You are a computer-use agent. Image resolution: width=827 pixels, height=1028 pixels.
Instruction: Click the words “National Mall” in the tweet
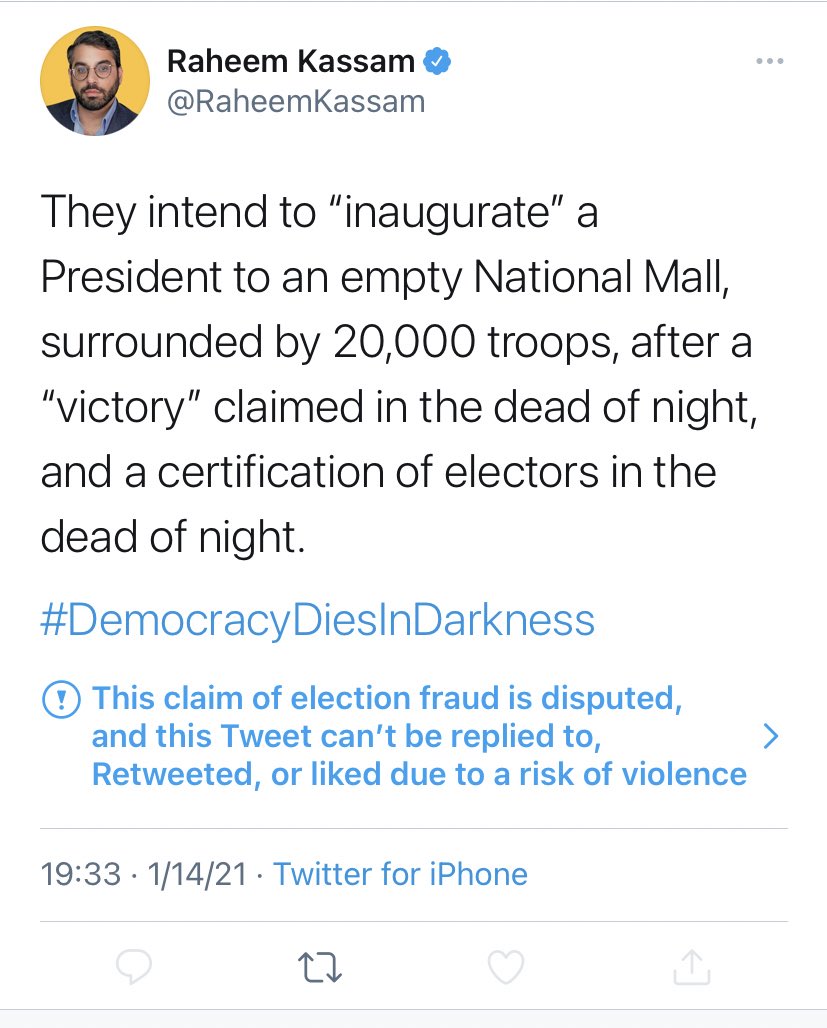coord(591,279)
